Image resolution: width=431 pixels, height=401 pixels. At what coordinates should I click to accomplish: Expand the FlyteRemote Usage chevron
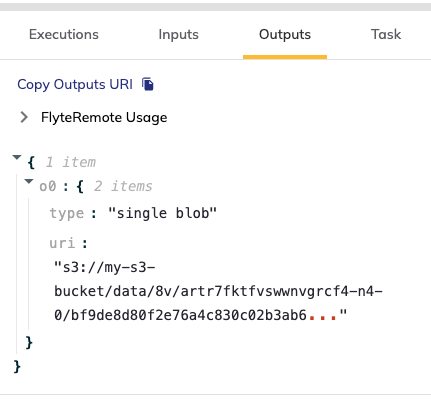(x=24, y=117)
